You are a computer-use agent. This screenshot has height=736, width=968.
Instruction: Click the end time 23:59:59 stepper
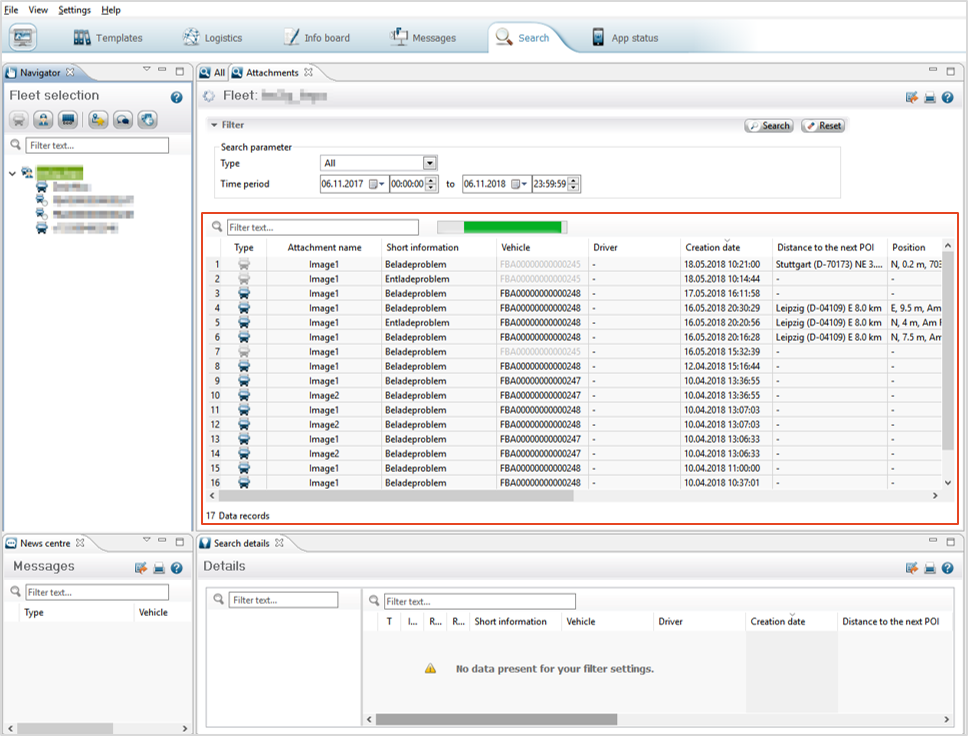[x=574, y=184]
